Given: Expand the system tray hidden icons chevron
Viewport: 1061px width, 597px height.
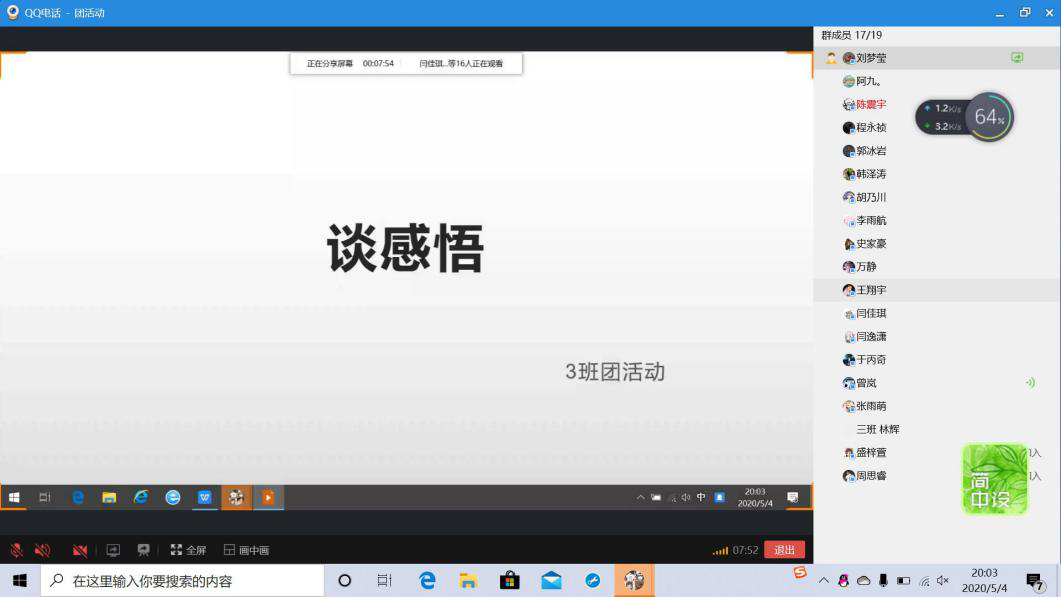Looking at the screenshot, I should pos(823,581).
